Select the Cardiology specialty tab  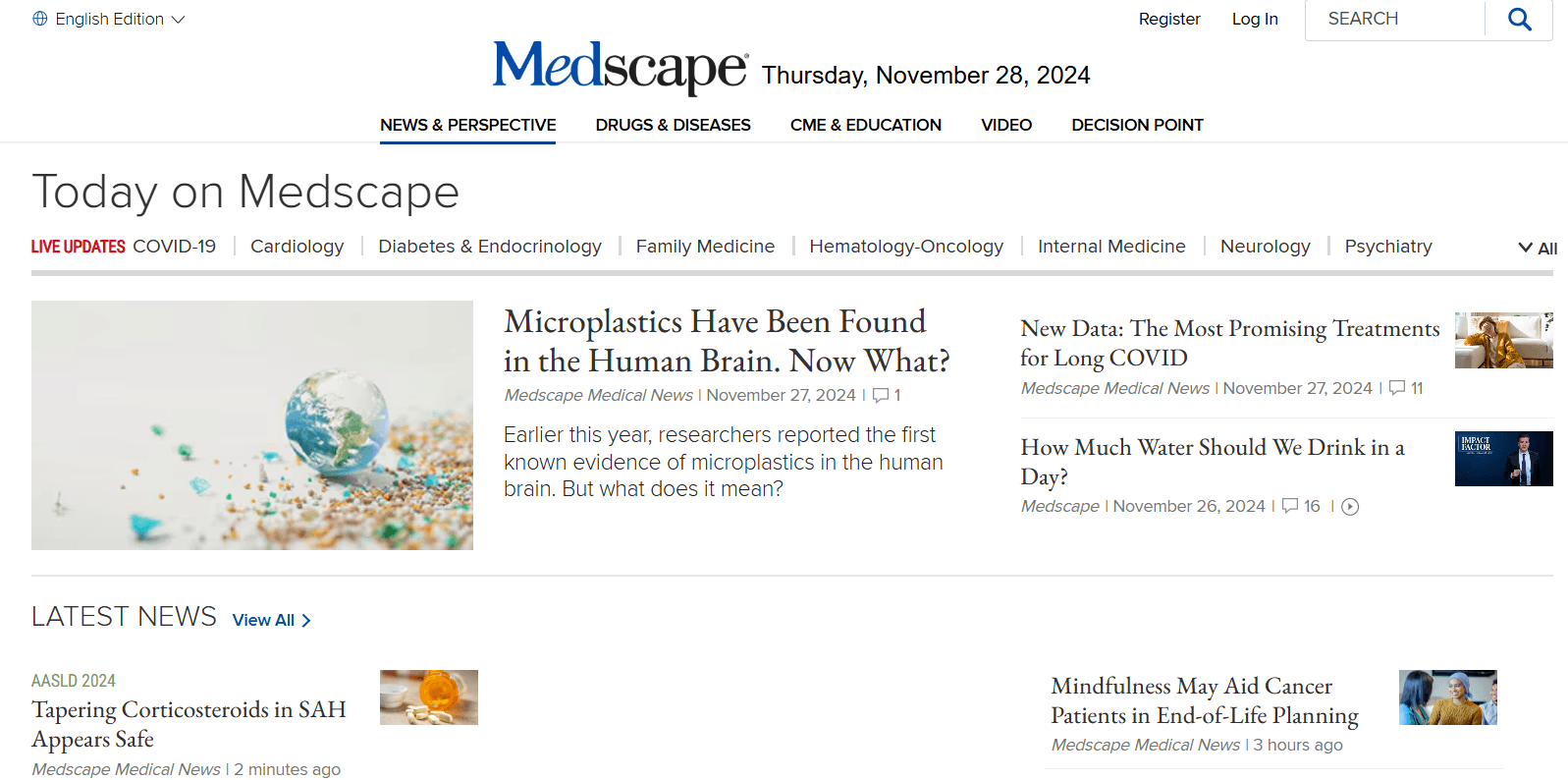297,247
